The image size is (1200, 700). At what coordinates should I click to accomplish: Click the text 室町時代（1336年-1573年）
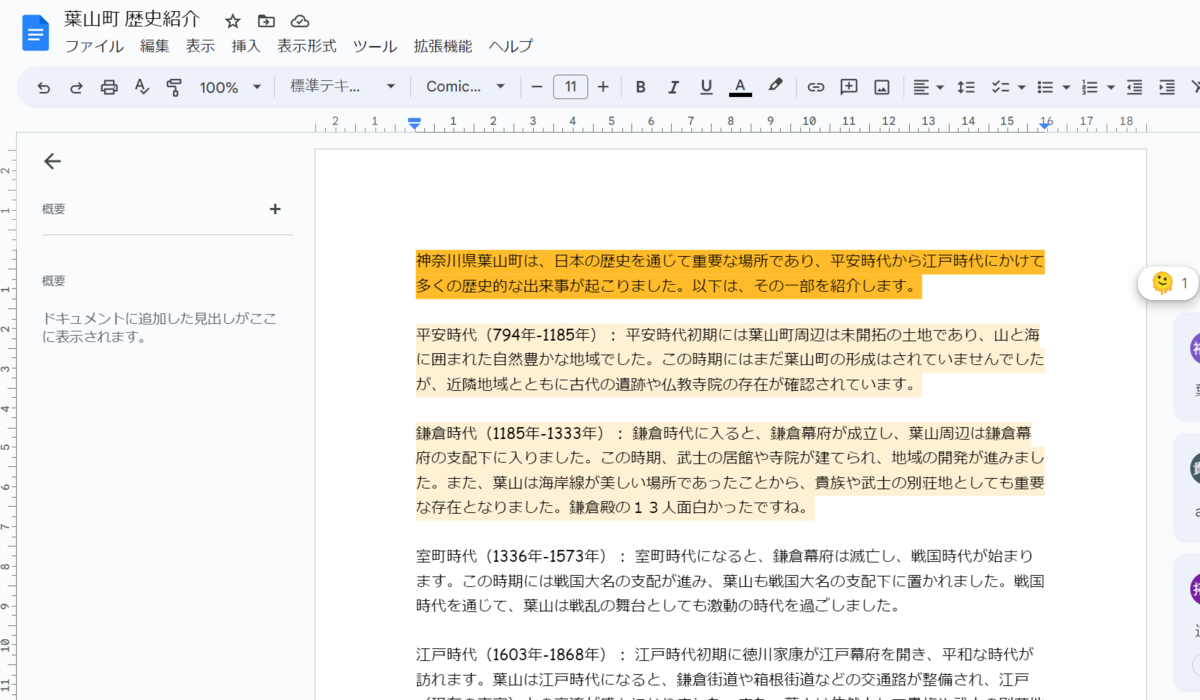click(513, 555)
